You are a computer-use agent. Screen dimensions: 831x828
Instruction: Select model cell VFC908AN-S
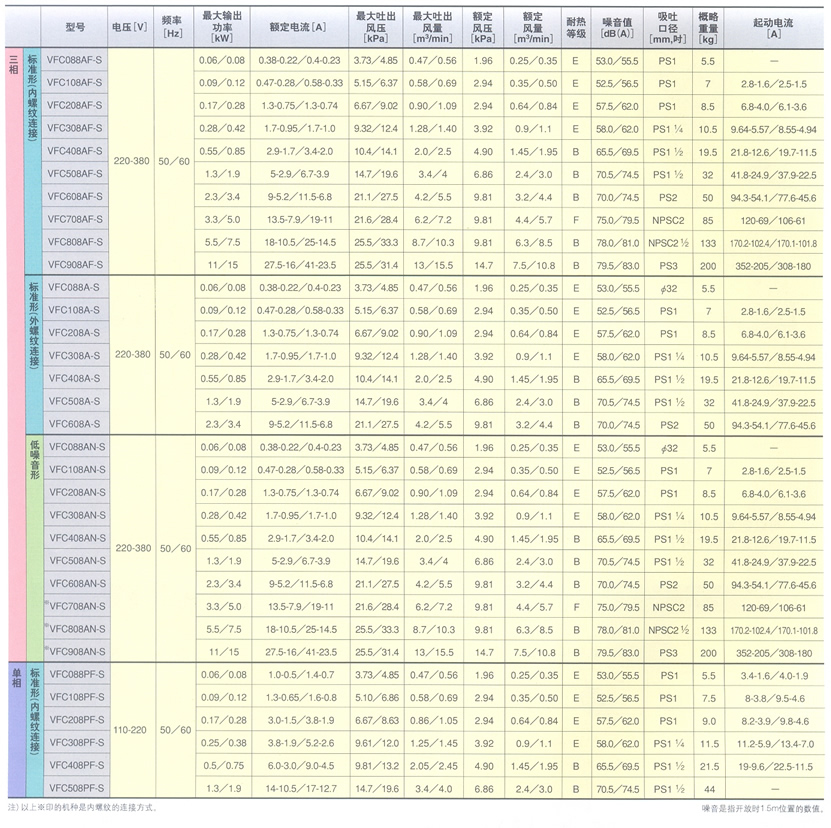pos(77,652)
